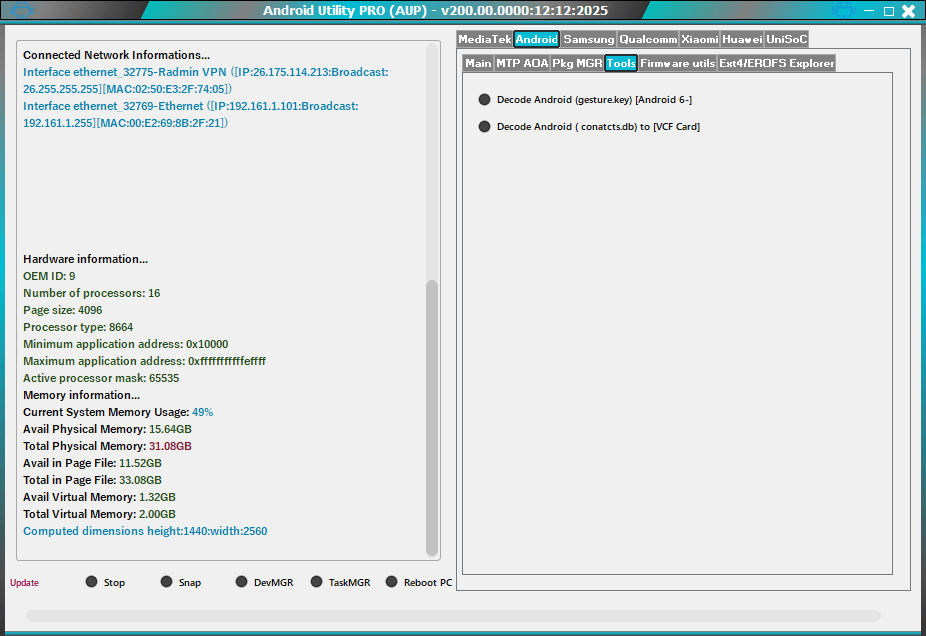Click the Stop radio button
Image resolution: width=926 pixels, height=636 pixels.
[x=91, y=582]
